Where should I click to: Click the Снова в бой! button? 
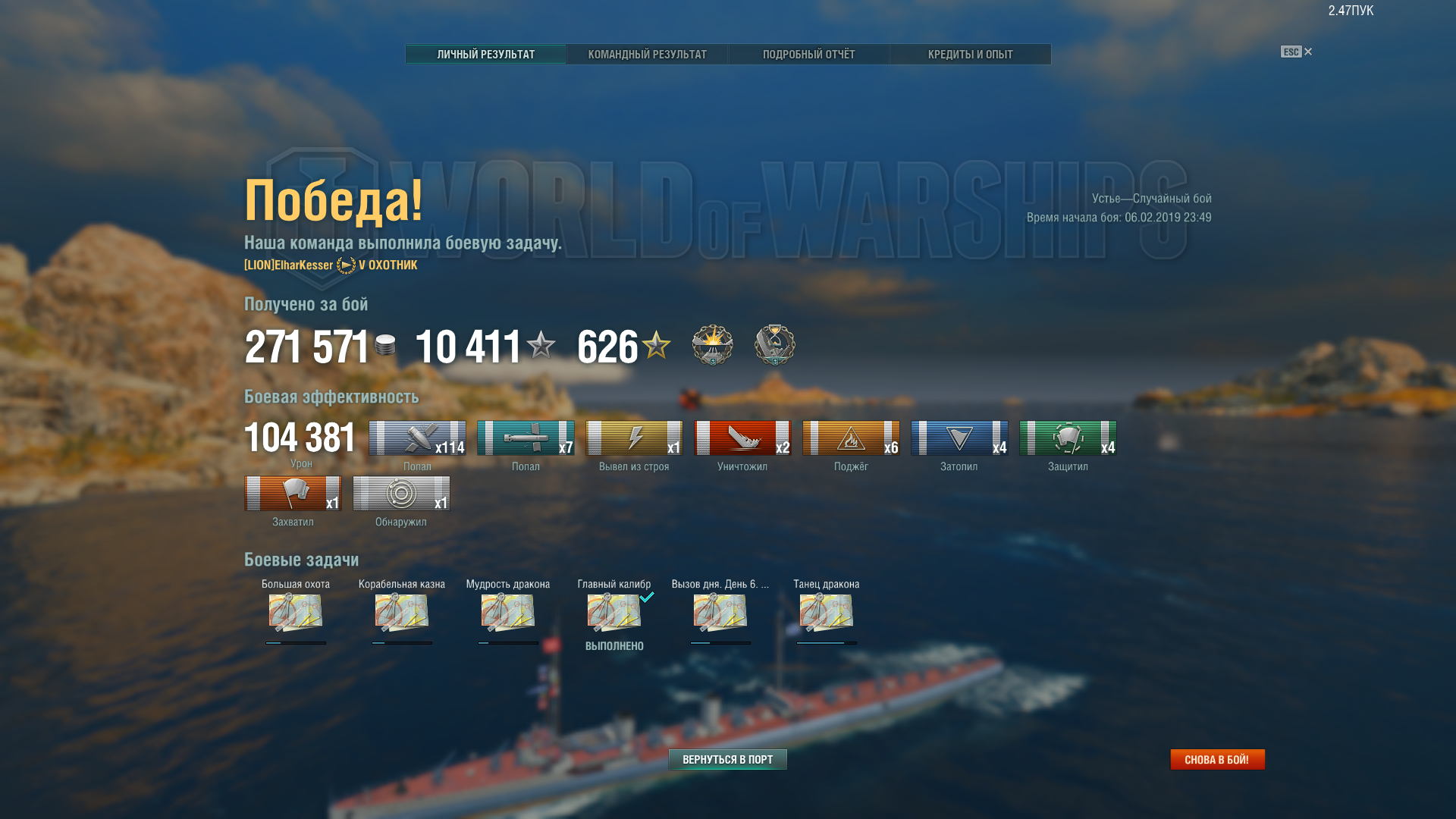coord(1217,760)
